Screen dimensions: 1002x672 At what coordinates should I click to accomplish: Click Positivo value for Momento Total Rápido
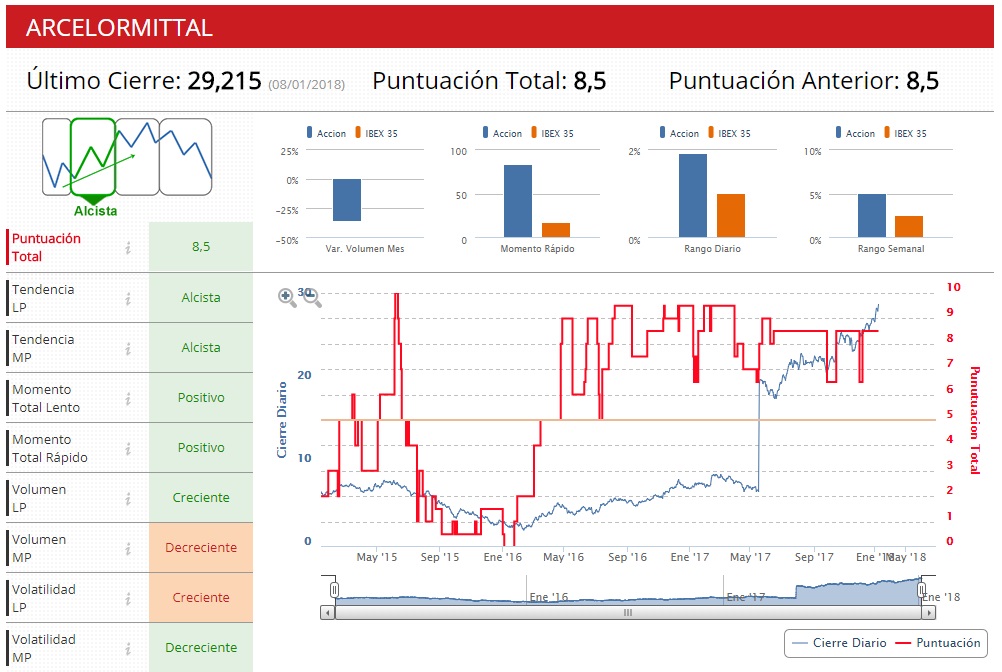click(201, 448)
